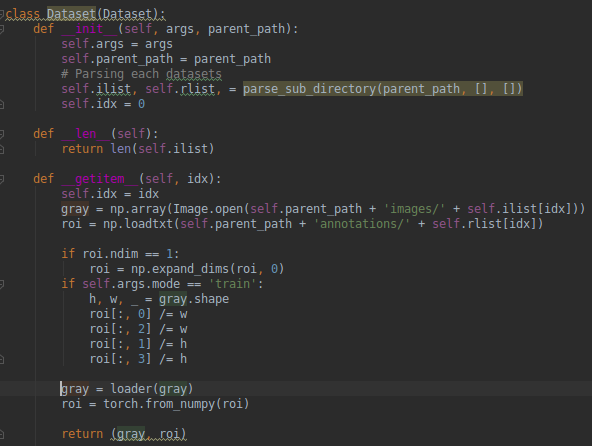The image size is (592, 446).
Task: Collapse the class Dataset fold marker
Action: 2,14
